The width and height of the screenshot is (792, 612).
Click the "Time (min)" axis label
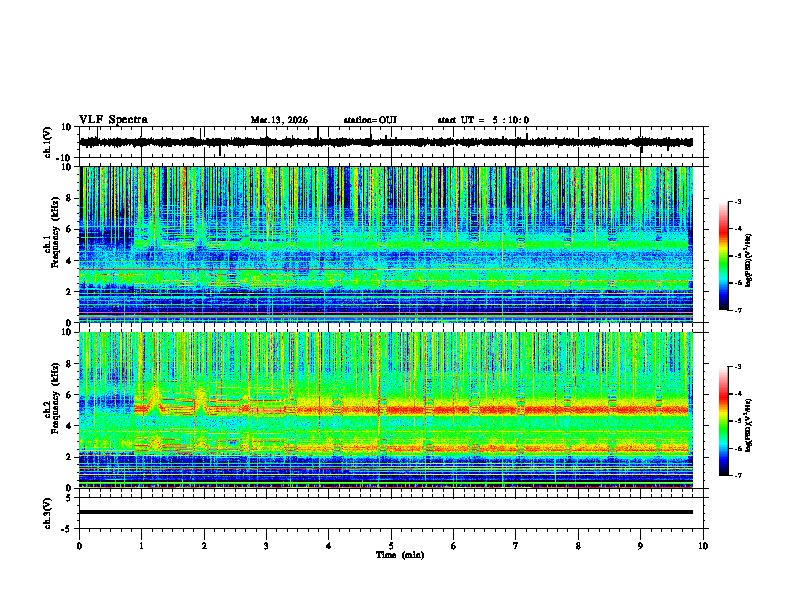click(x=400, y=555)
